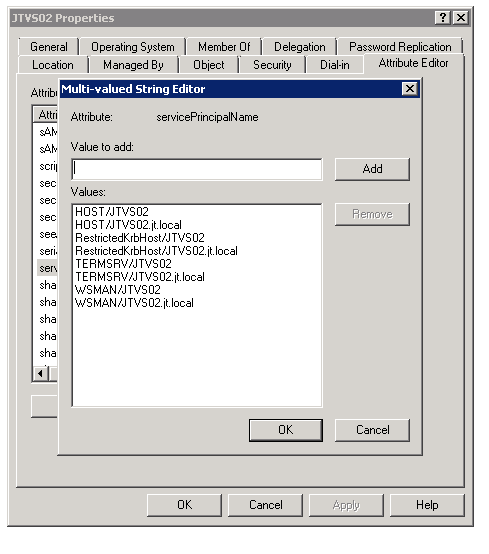Image resolution: width=489 pixels, height=554 pixels.
Task: Open the Security tab
Action: (272, 65)
